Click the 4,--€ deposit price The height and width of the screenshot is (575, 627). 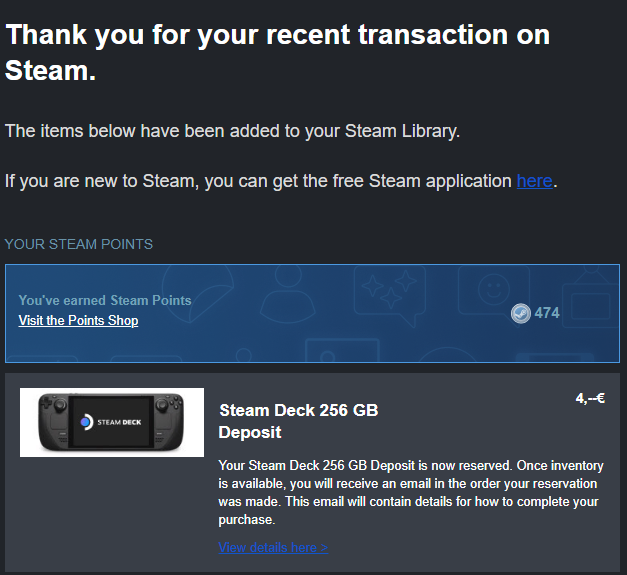click(590, 398)
